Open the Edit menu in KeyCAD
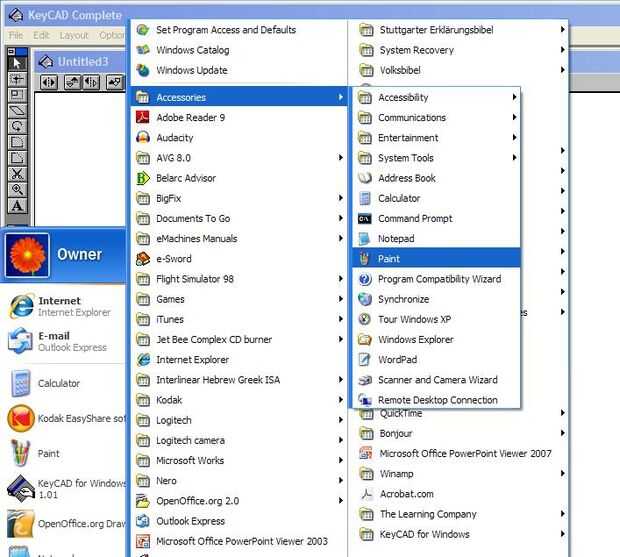 41,36
